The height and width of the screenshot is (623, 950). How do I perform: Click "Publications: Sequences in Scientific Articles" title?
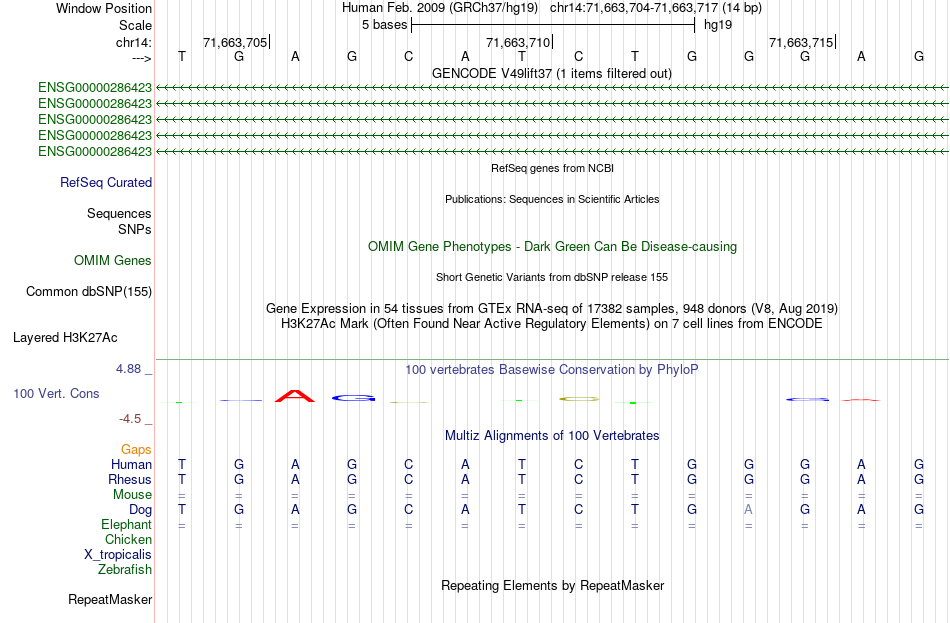tap(552, 199)
